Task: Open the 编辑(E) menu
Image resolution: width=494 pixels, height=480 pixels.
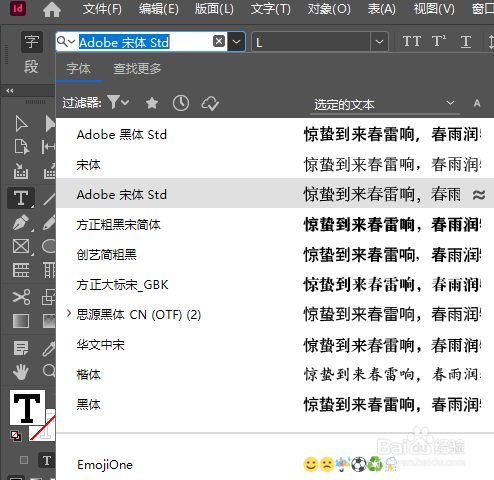Action: click(x=159, y=9)
